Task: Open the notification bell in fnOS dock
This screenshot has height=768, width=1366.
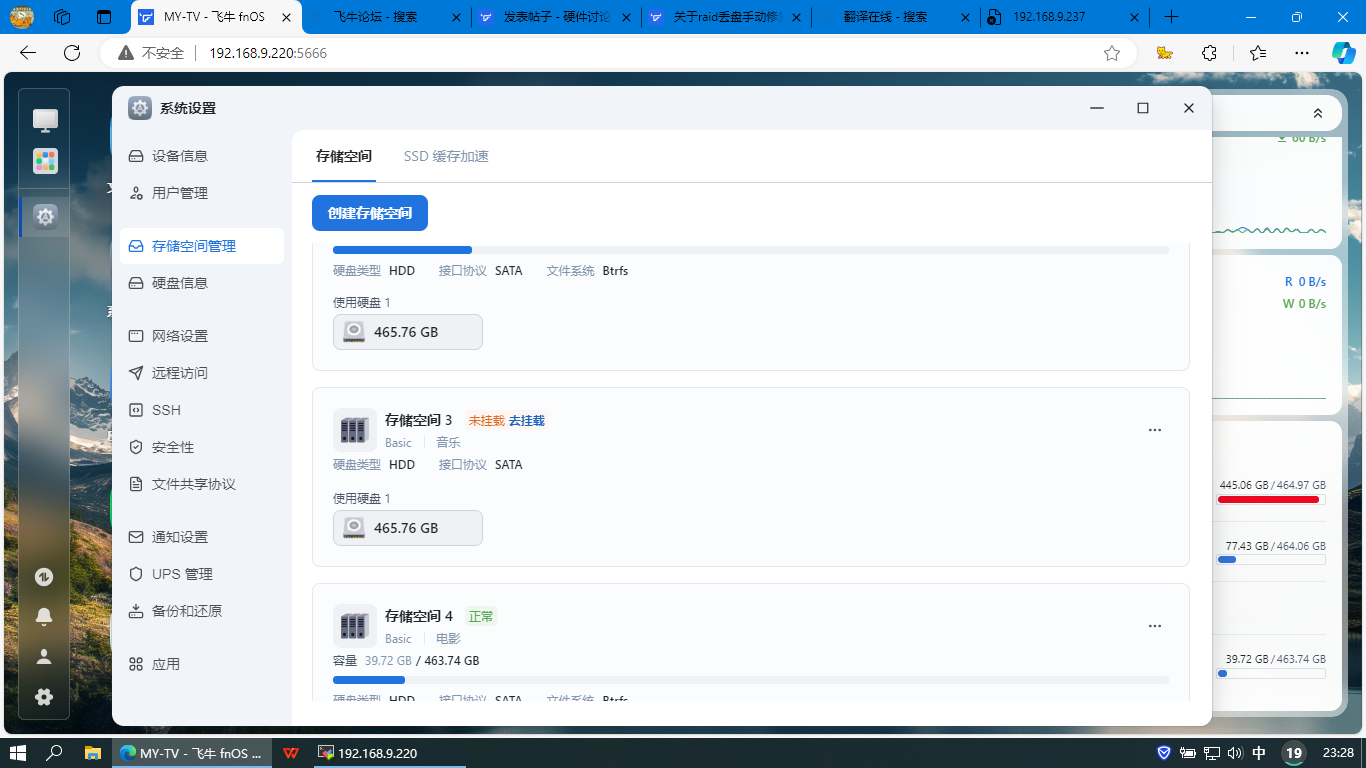Action: tap(44, 616)
